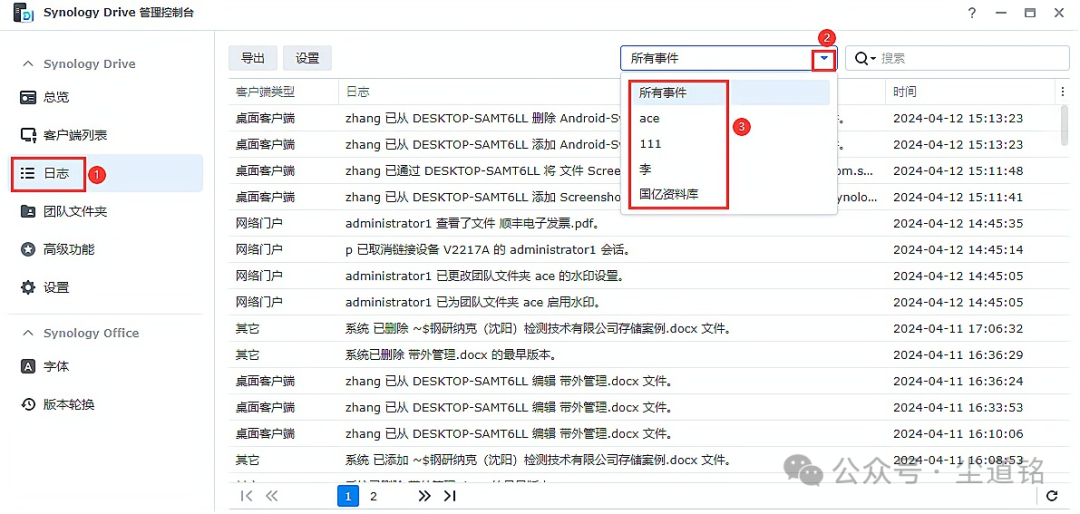Viewport: 1080px width, 514px height.
Task: Click the refresh icon at bottom right
Action: pos(1052,496)
